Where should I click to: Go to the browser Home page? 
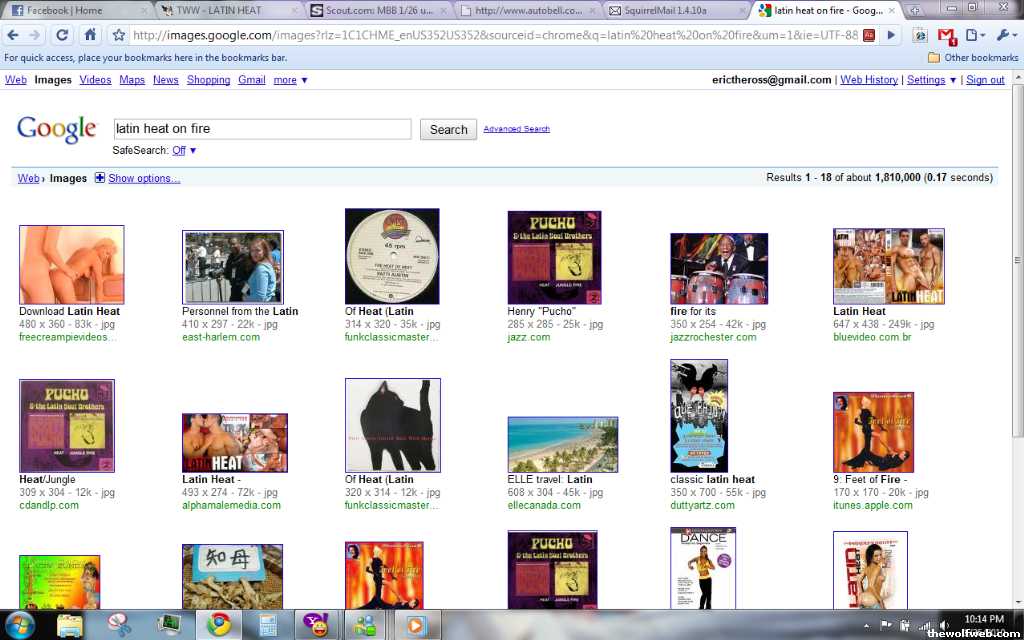click(x=90, y=35)
